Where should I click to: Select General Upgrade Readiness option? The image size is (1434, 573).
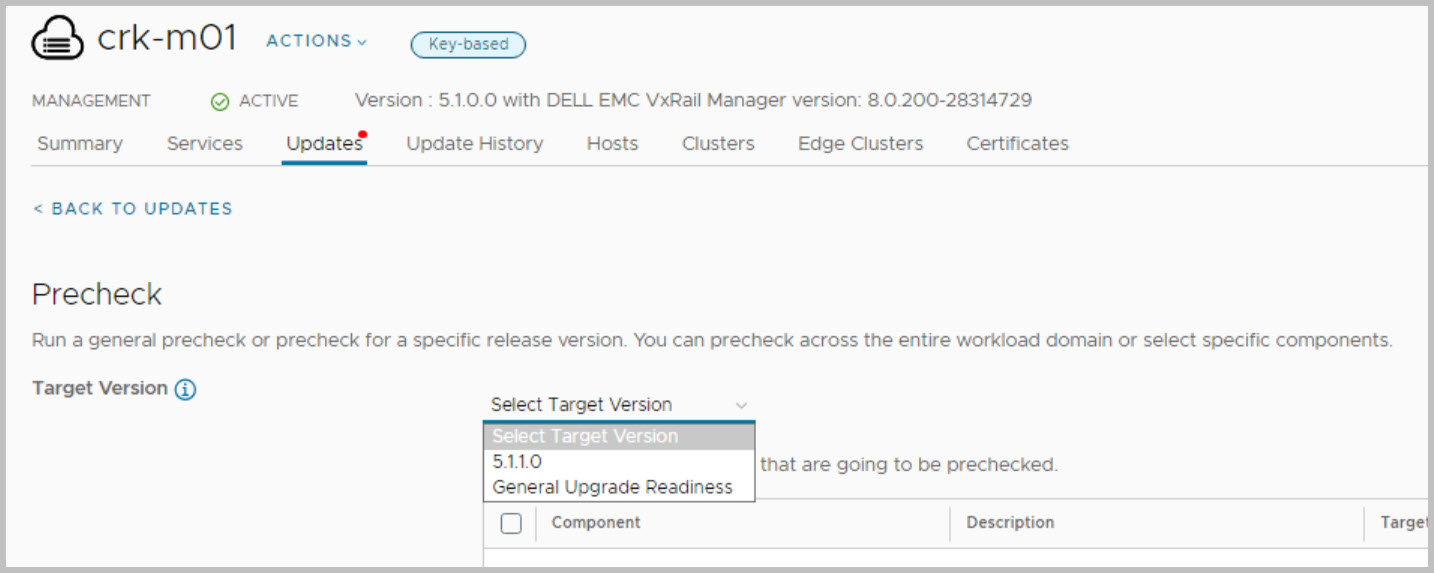612,487
